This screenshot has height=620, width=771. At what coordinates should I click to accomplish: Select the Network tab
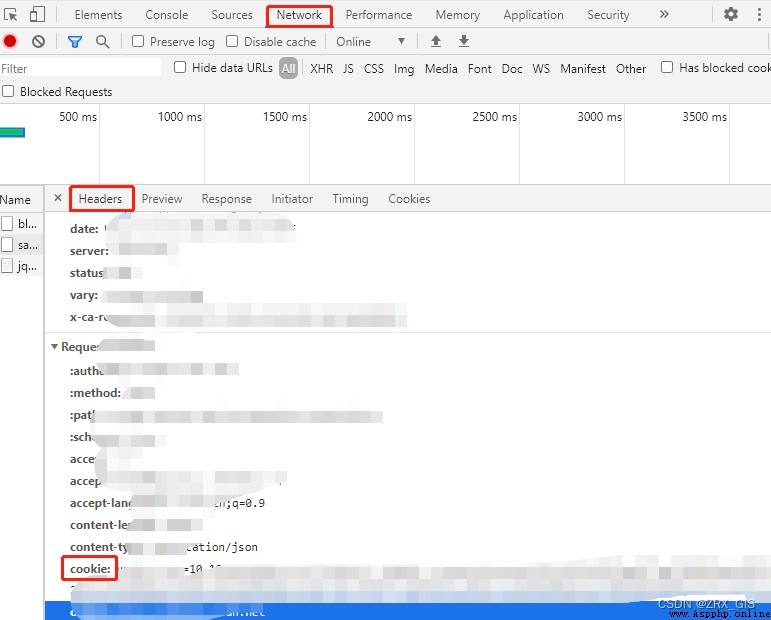299,15
